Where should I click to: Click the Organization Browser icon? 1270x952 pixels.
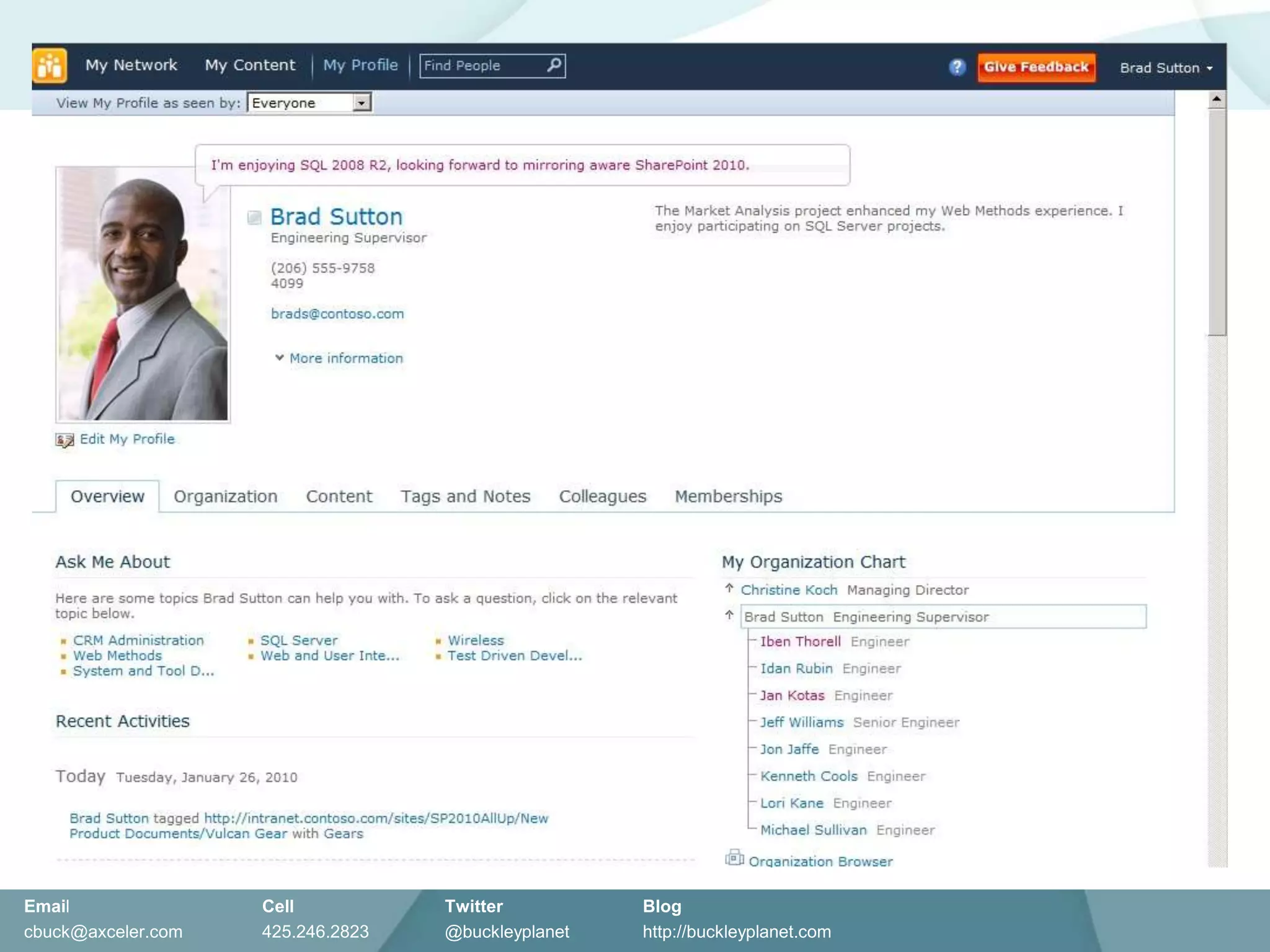tap(734, 858)
